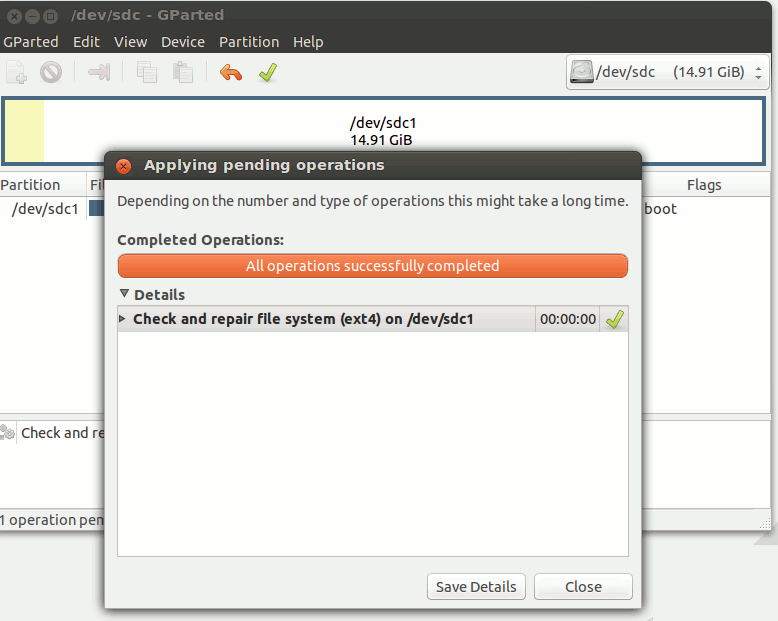The height and width of the screenshot is (621, 778).
Task: Click the Undo last operation arrow icon
Action: [231, 72]
